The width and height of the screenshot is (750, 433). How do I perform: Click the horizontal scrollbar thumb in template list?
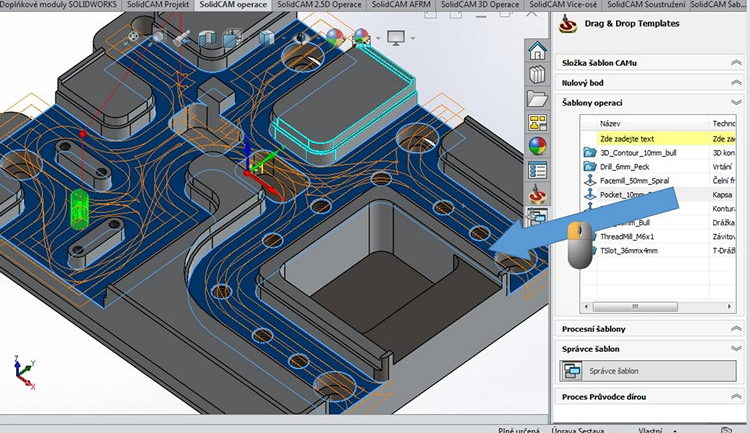(x=635, y=307)
